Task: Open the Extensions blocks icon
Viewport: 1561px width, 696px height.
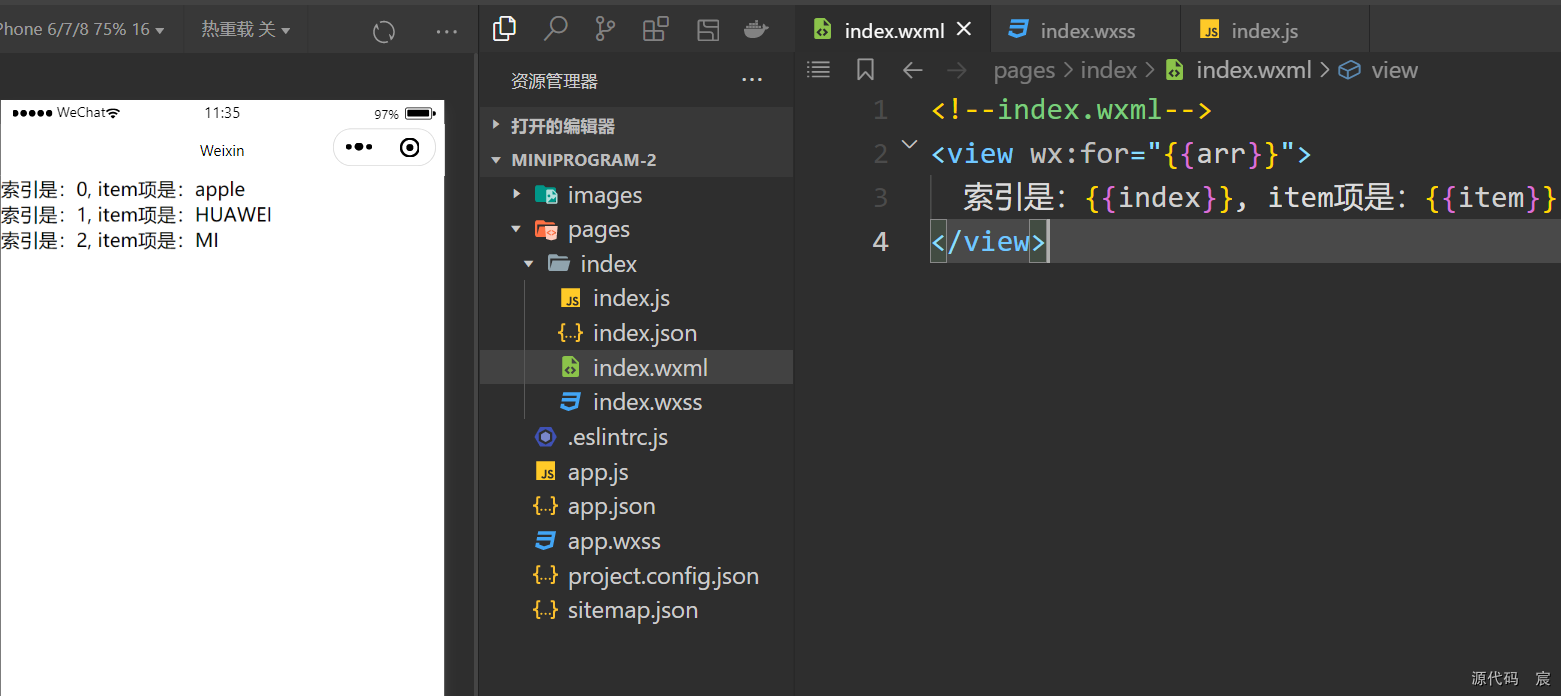Action: click(655, 29)
